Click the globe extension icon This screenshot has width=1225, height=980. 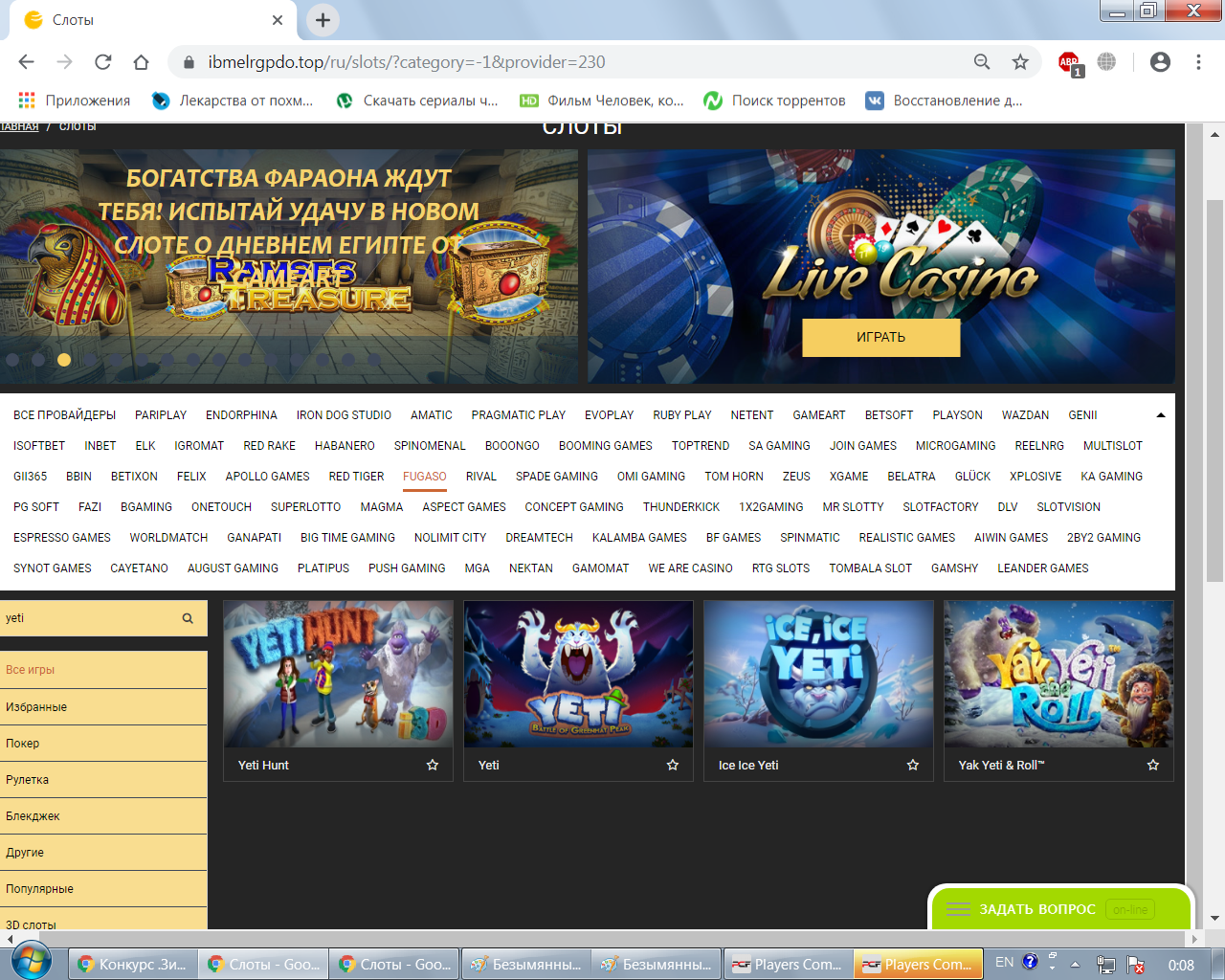click(x=1106, y=62)
